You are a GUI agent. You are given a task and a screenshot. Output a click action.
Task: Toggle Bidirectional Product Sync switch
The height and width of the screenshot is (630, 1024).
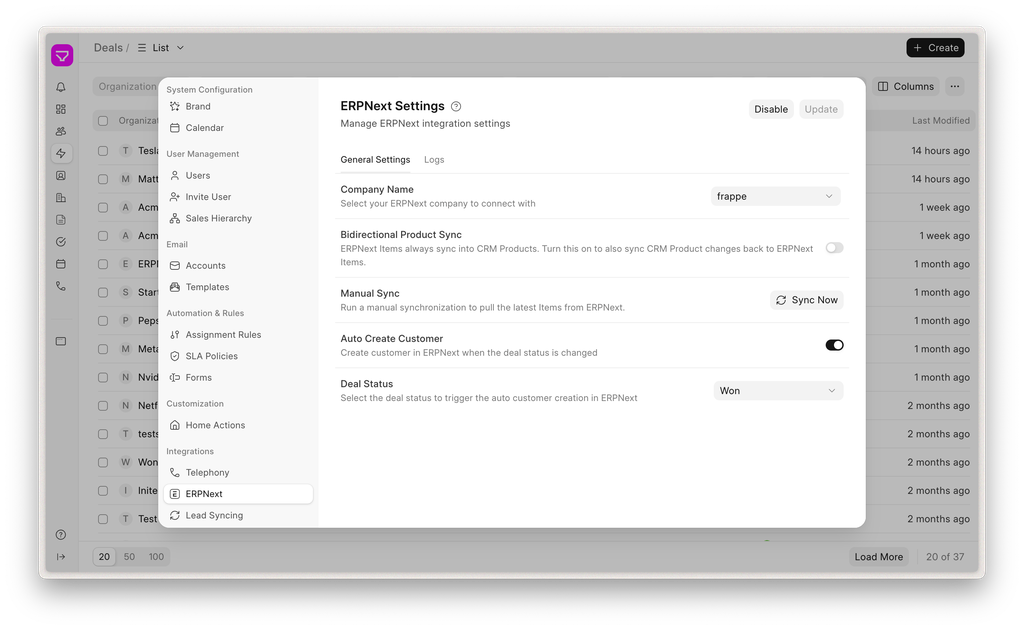pos(834,248)
